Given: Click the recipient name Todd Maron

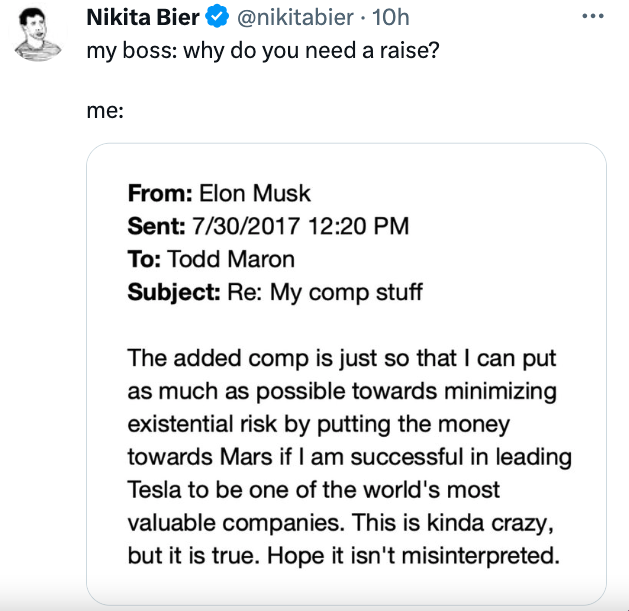Looking at the screenshot, I should [x=231, y=259].
